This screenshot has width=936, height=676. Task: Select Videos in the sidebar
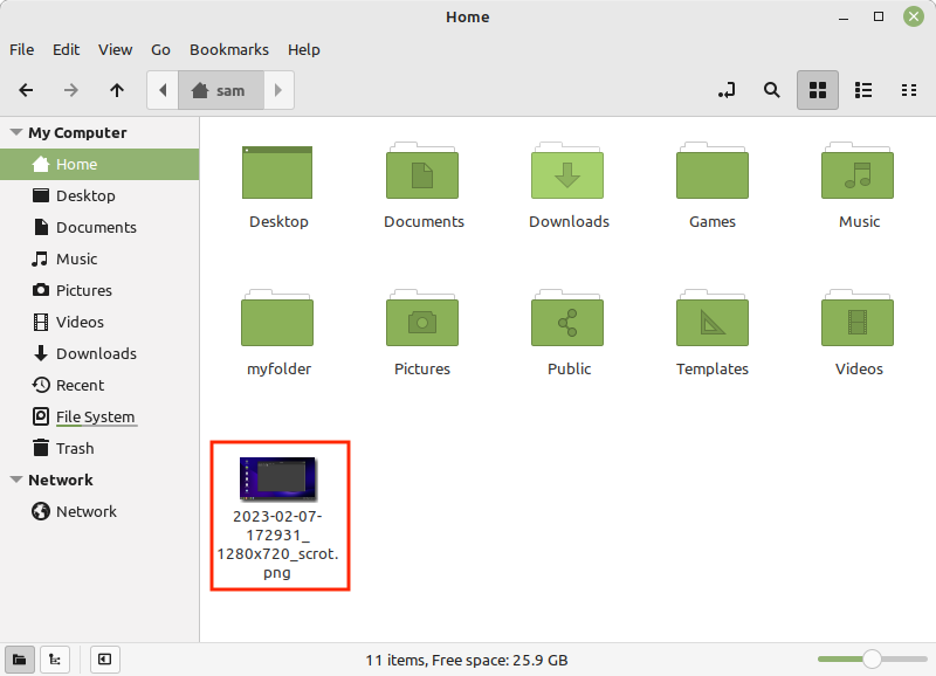pos(100,322)
